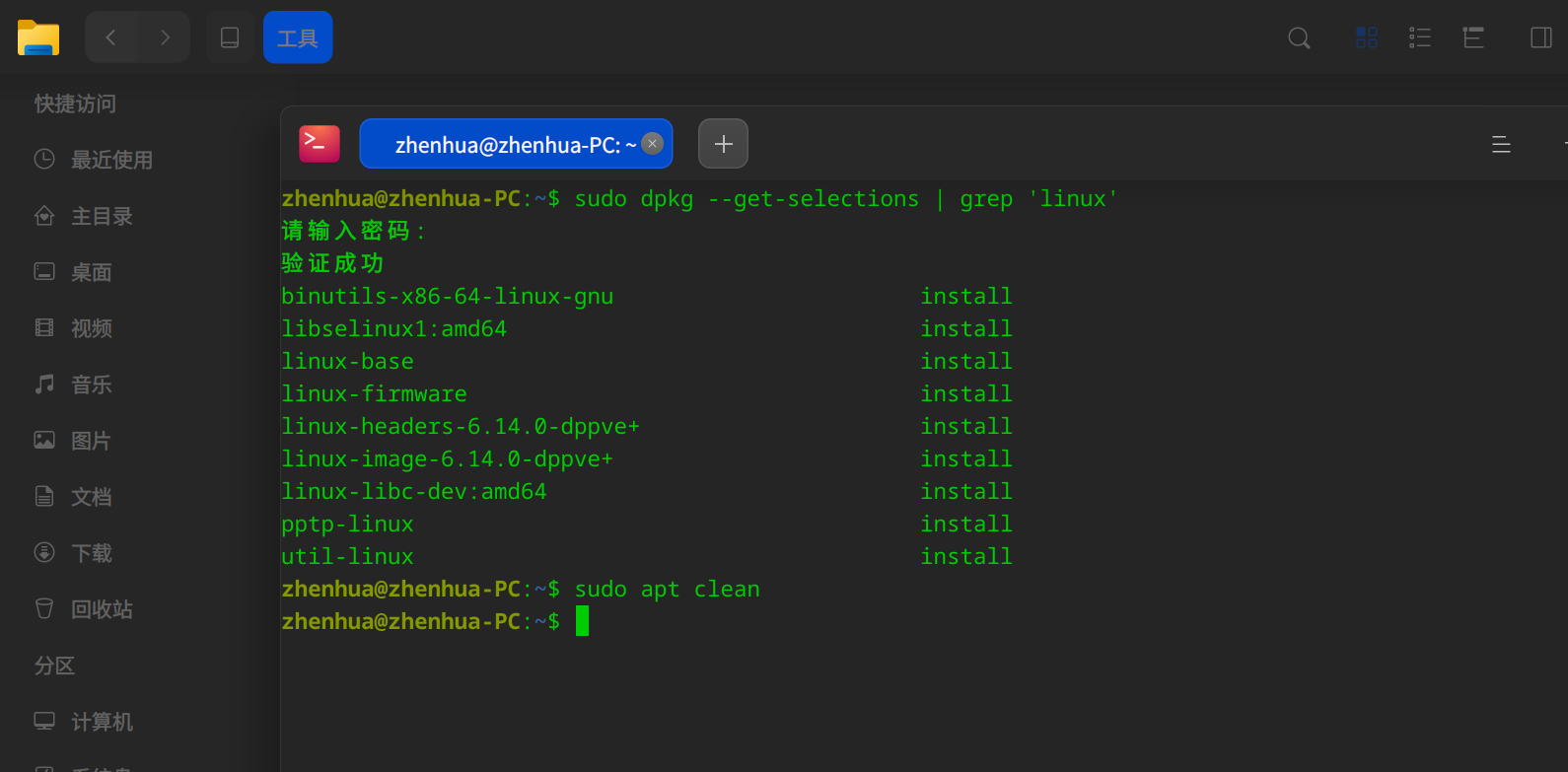The image size is (1568, 772).
Task: Switch to list view mode
Action: pyautogui.click(x=1420, y=37)
